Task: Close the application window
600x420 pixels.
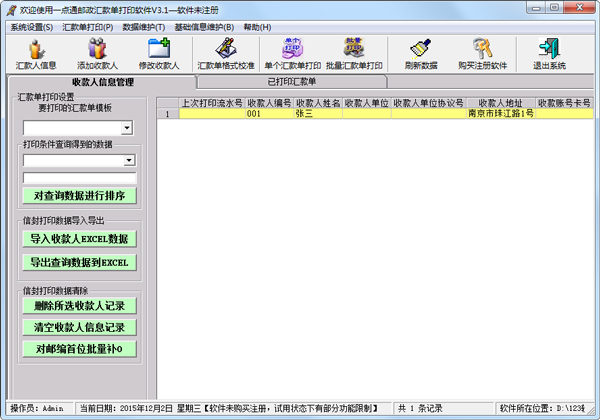Action: (x=579, y=8)
